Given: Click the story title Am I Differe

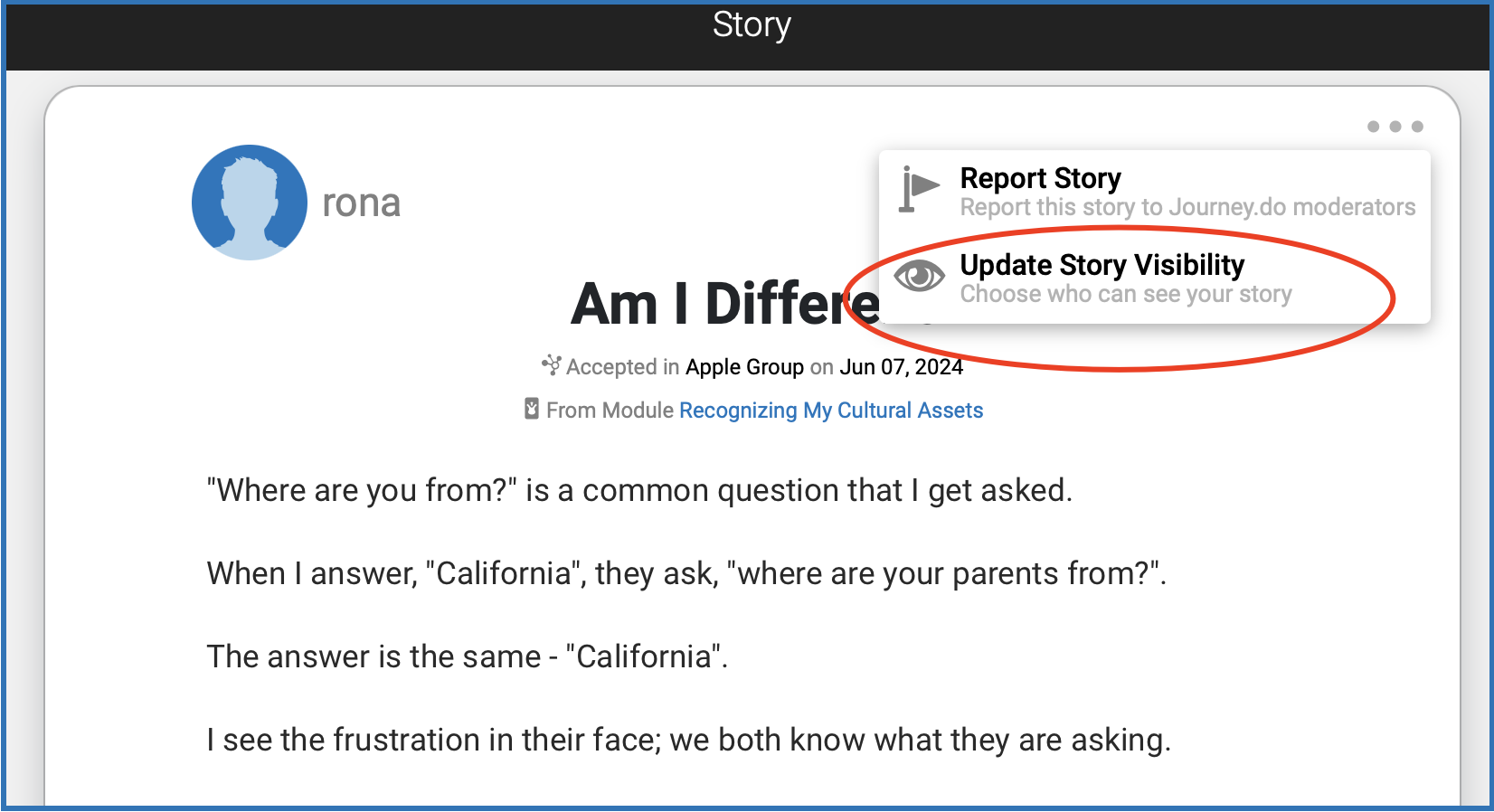Looking at the screenshot, I should 724,304.
